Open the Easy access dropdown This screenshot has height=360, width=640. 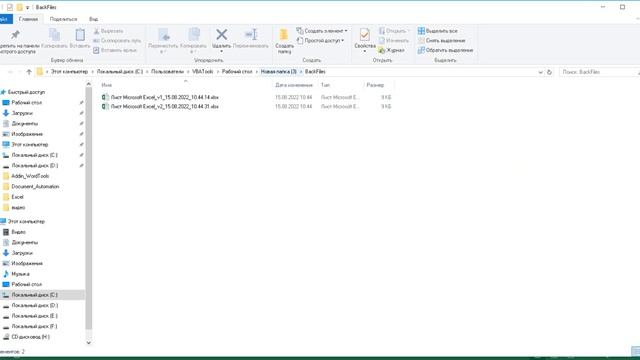coord(320,41)
